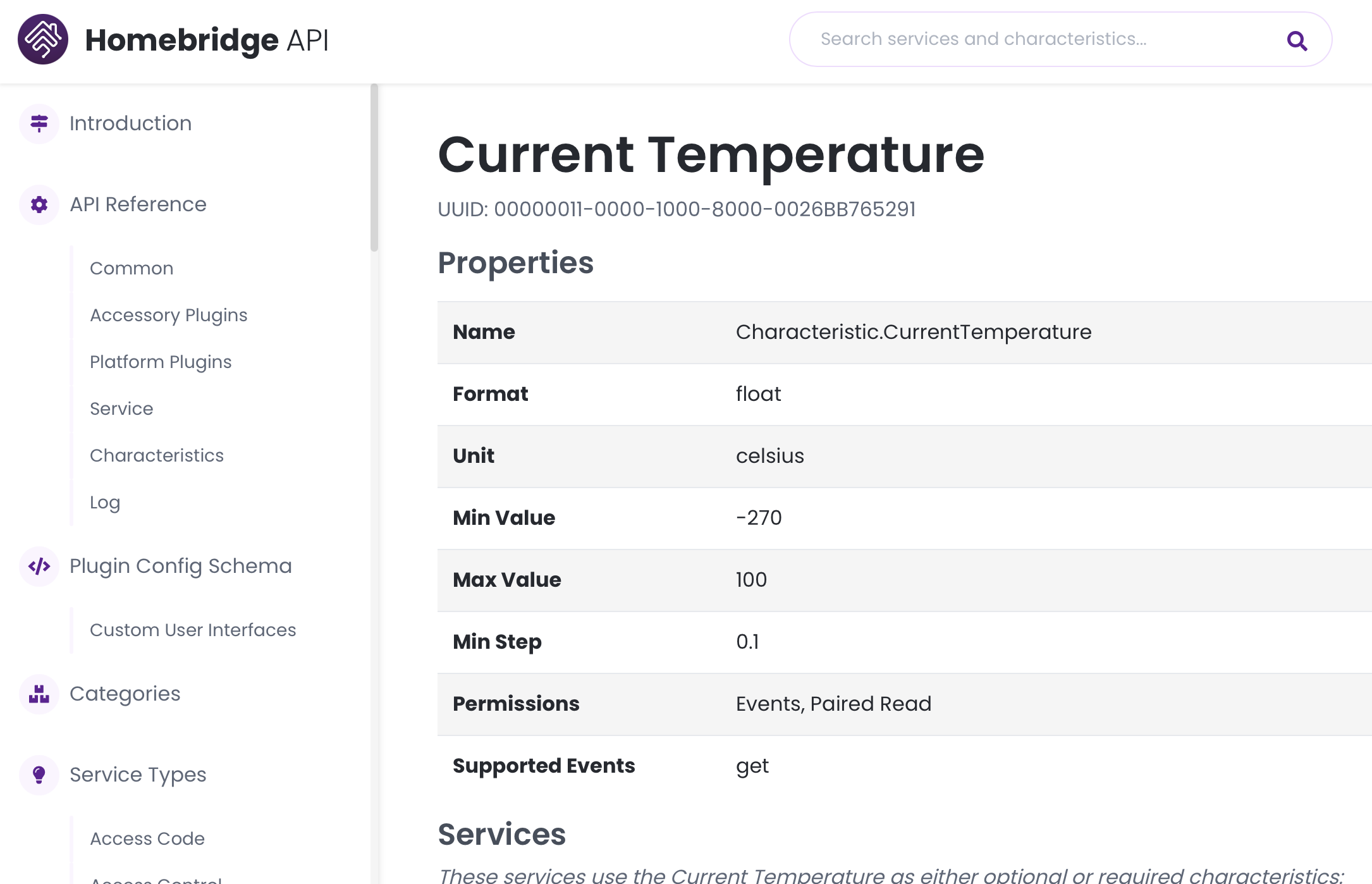This screenshot has width=1372, height=884.
Task: Select the Service sidebar item
Action: (x=121, y=408)
